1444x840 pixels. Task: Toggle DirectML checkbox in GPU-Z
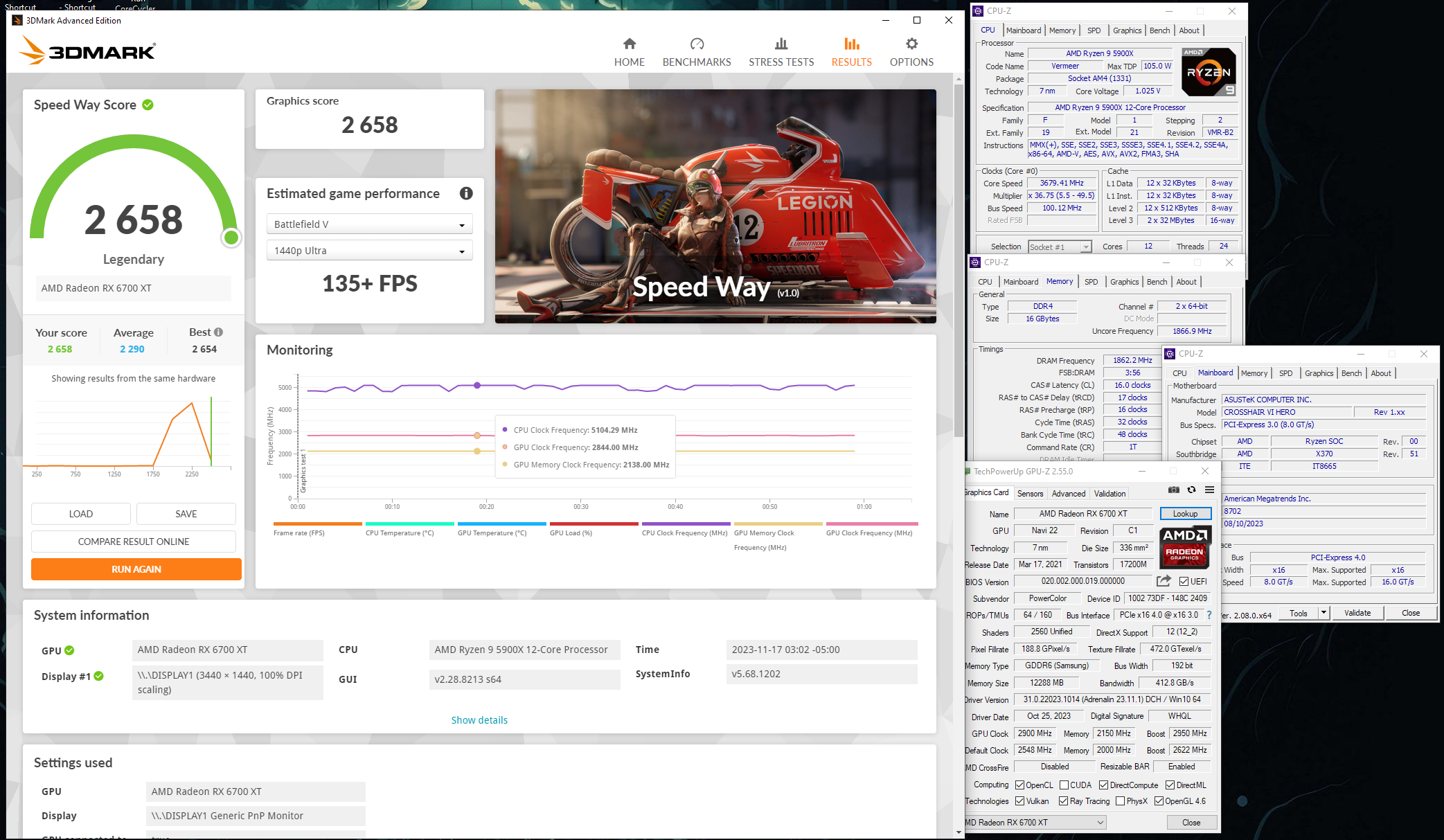pyautogui.click(x=1170, y=785)
